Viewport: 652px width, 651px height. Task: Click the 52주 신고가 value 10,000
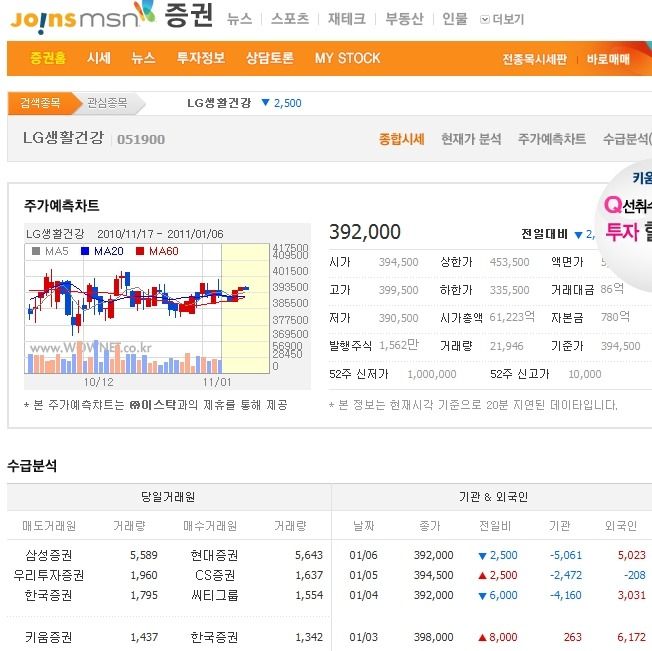tap(585, 375)
